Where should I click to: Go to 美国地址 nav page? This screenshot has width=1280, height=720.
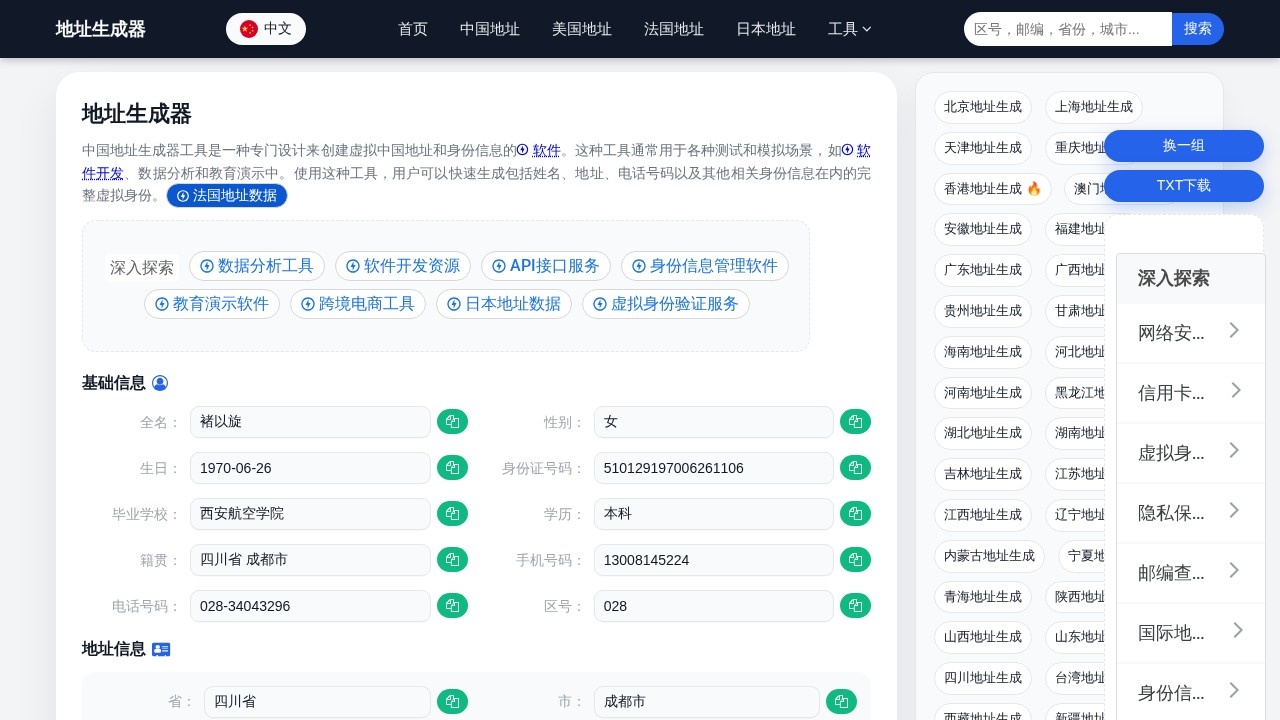click(582, 29)
